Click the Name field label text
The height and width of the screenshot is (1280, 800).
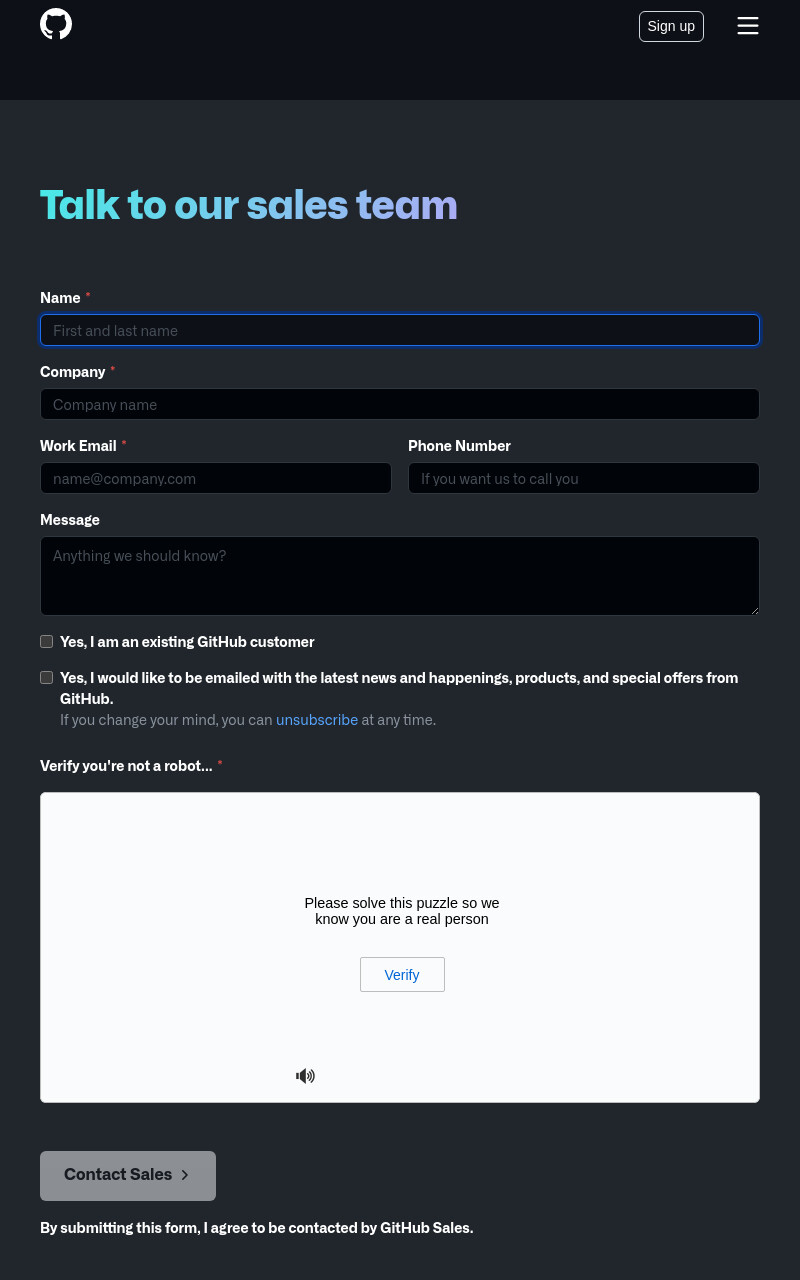(x=60, y=298)
